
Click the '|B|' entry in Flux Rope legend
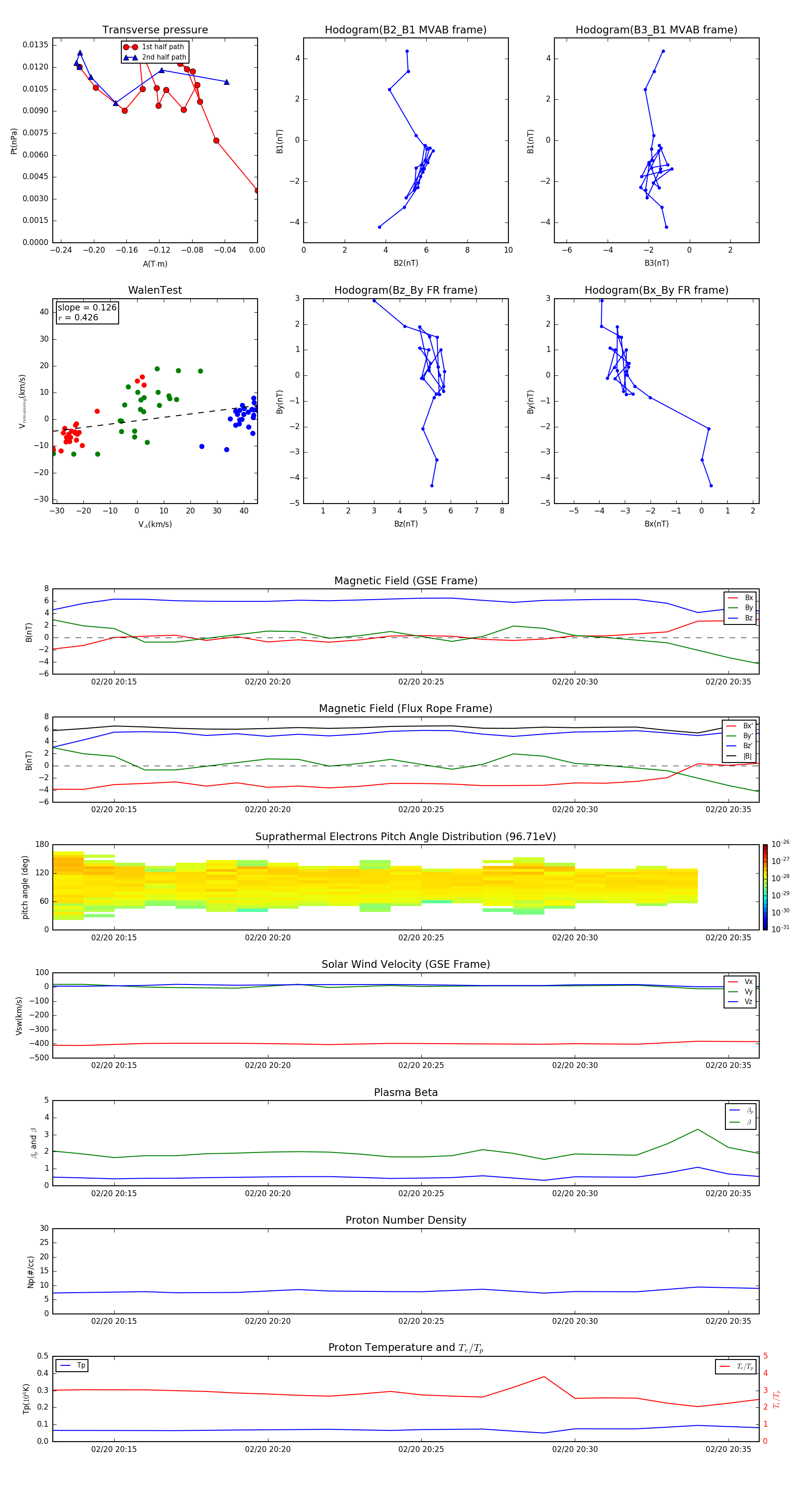(740, 756)
